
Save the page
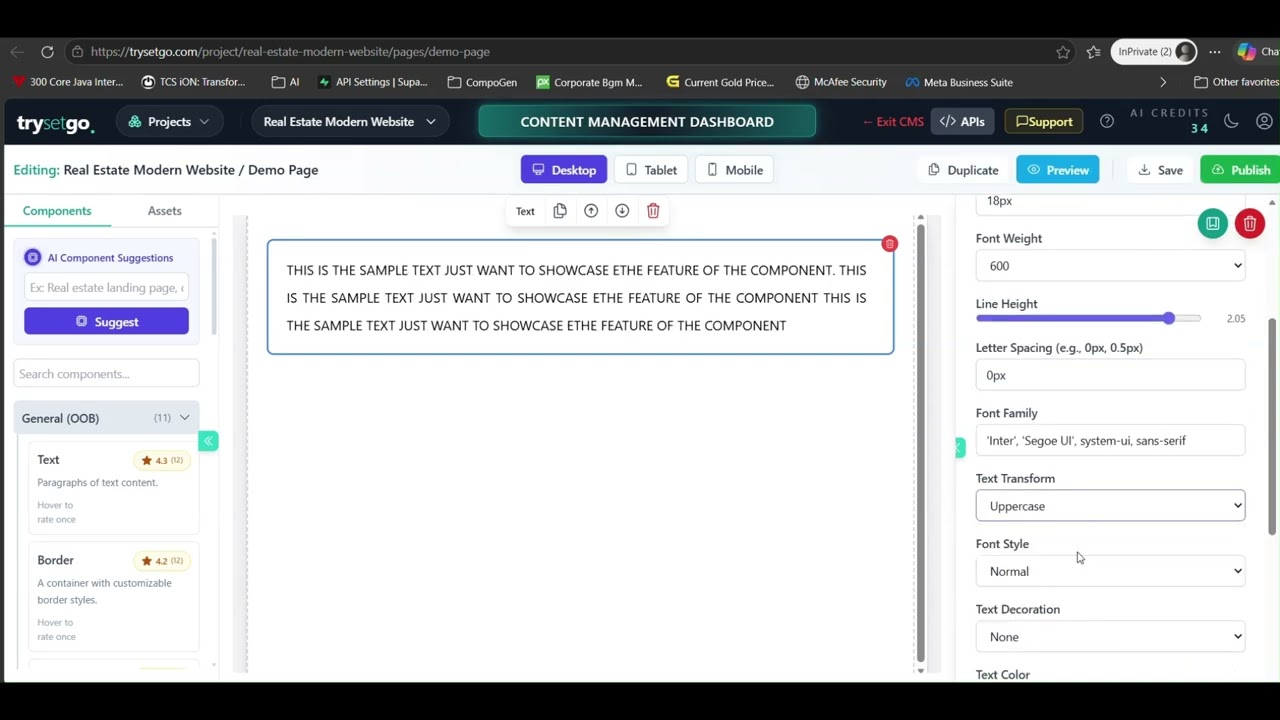tap(1160, 170)
